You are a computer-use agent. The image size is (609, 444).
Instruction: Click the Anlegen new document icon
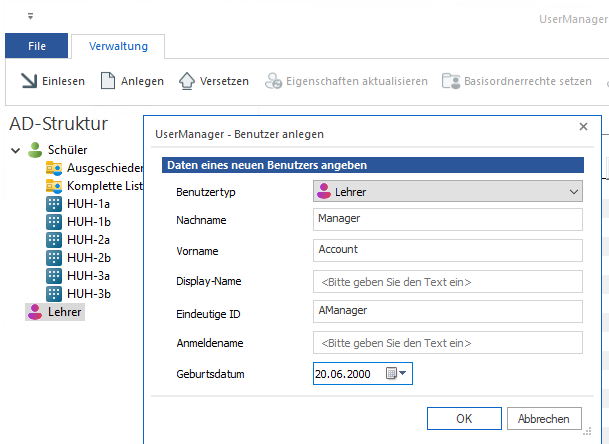(108, 81)
